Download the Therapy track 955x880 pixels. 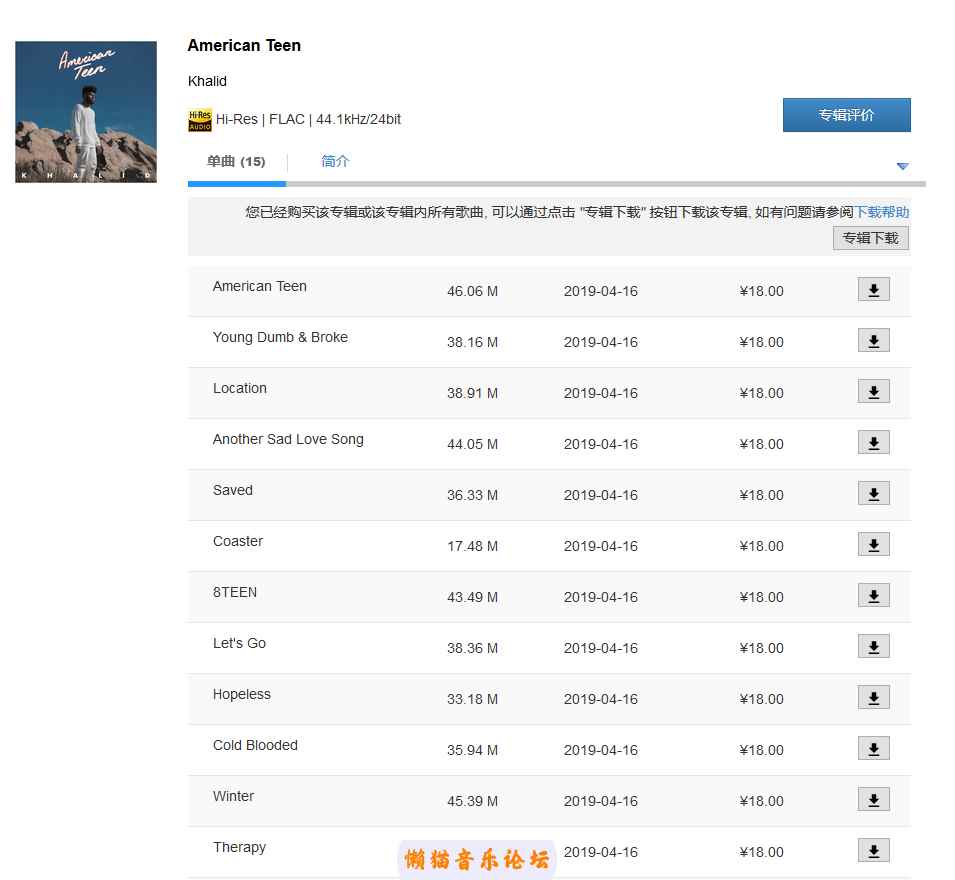point(873,851)
